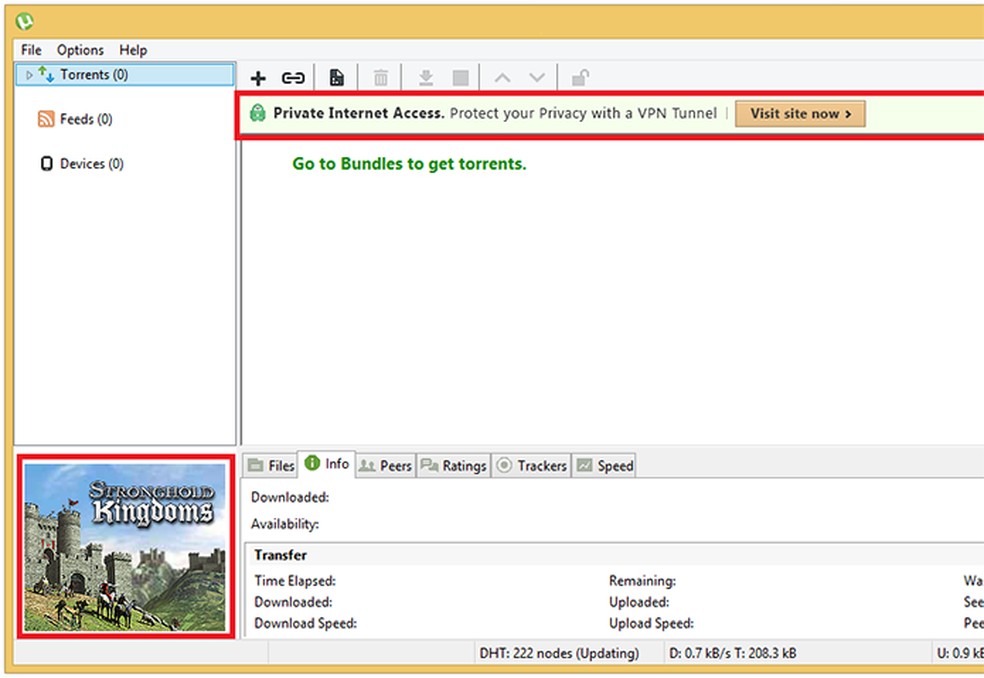The image size is (984, 678).
Task: Click the Add Torrent plus icon
Action: 258,77
